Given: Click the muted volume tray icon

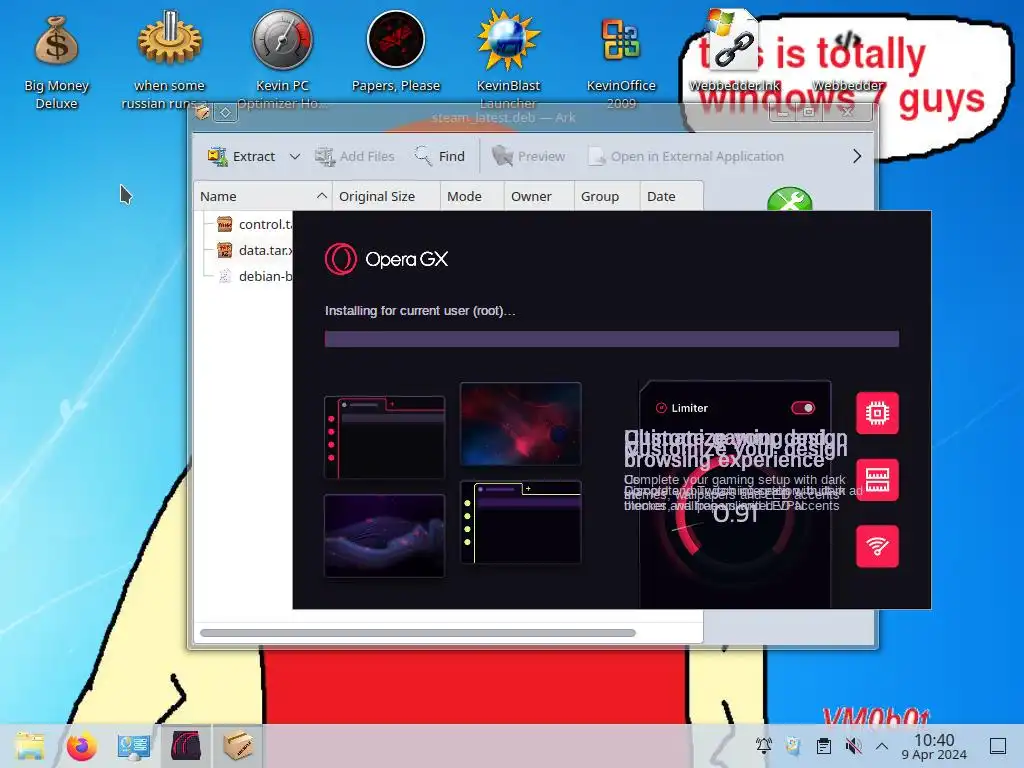Looking at the screenshot, I should [853, 745].
